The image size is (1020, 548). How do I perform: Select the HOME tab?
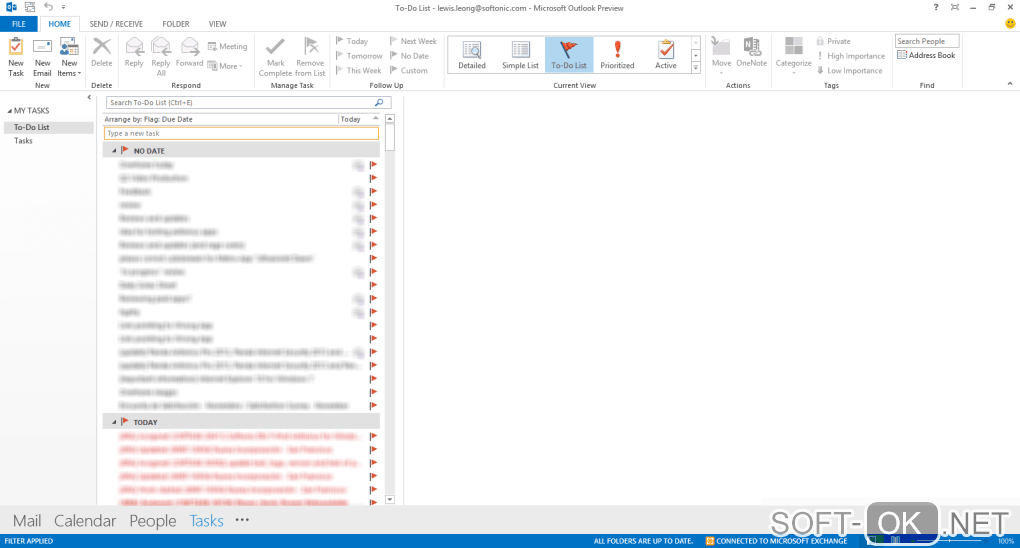(59, 24)
